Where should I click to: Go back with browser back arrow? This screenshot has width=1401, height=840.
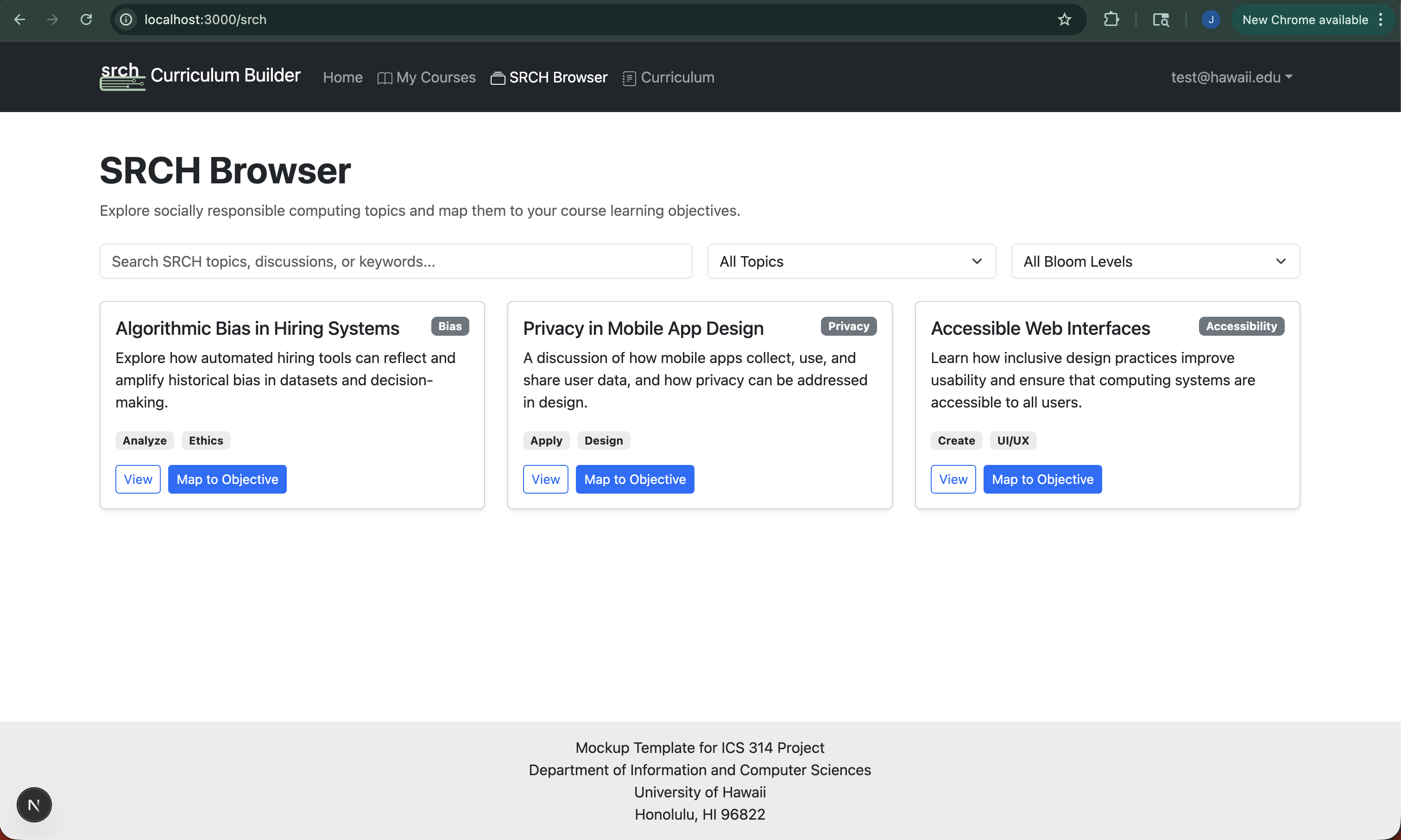[x=20, y=20]
